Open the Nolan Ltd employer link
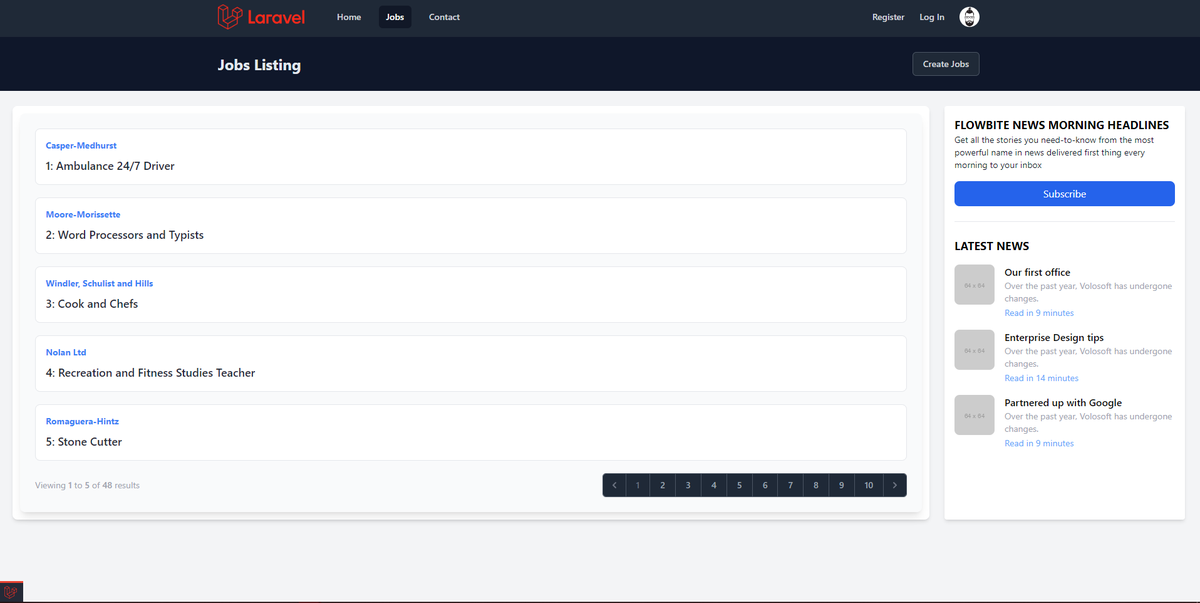 (66, 353)
